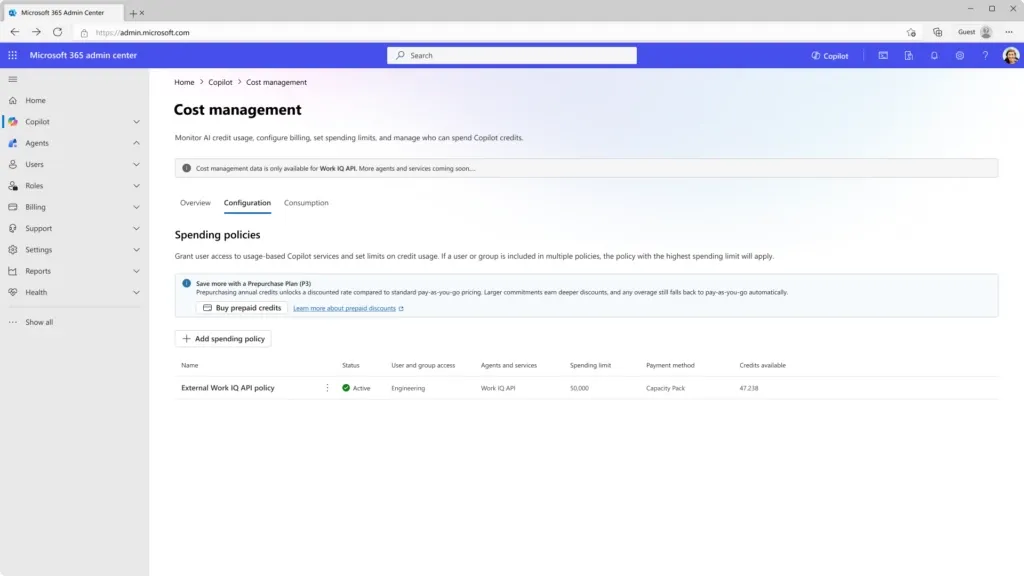Screen dimensions: 1024x576
Task: Expand the Copilot sidebar chevron
Action: 136,121
